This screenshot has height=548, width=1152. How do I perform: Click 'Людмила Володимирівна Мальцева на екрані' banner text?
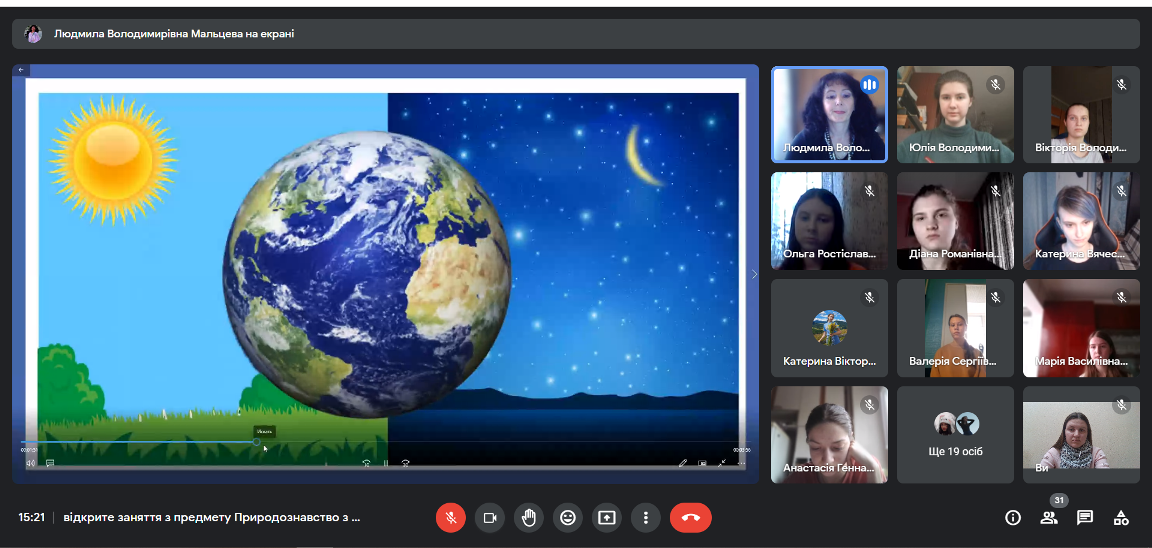coord(174,34)
